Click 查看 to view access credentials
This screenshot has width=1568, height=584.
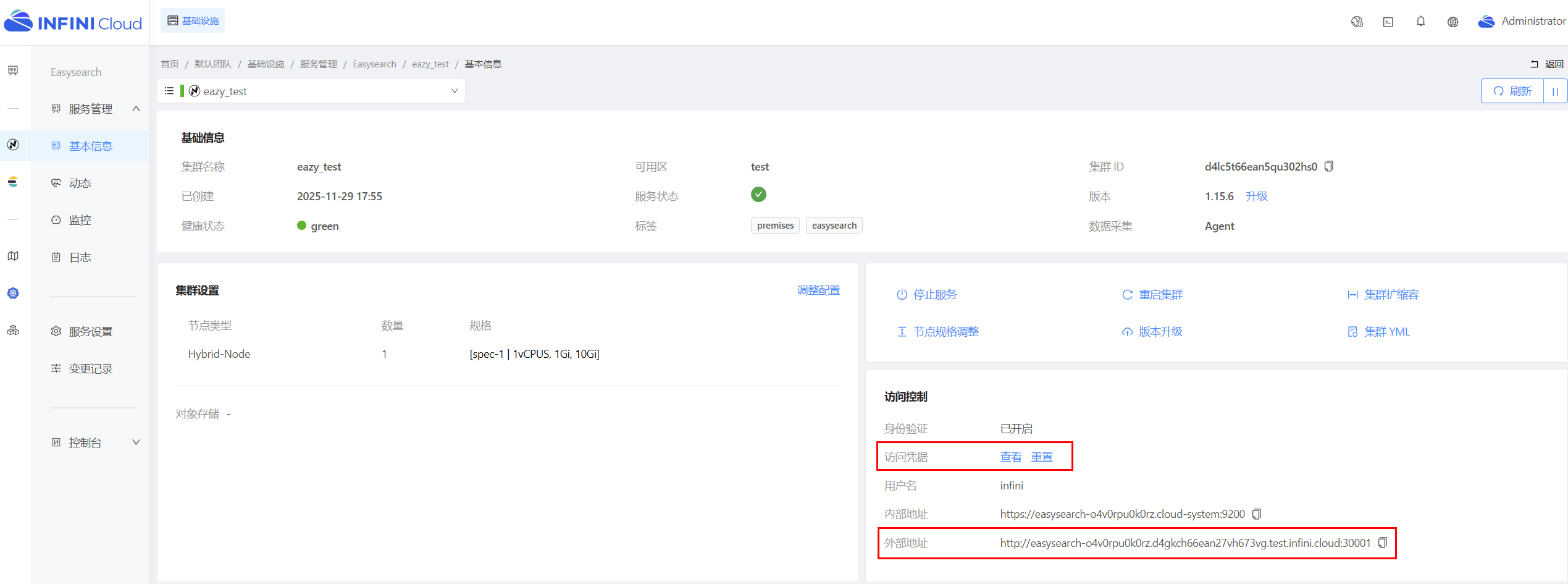tap(1011, 457)
